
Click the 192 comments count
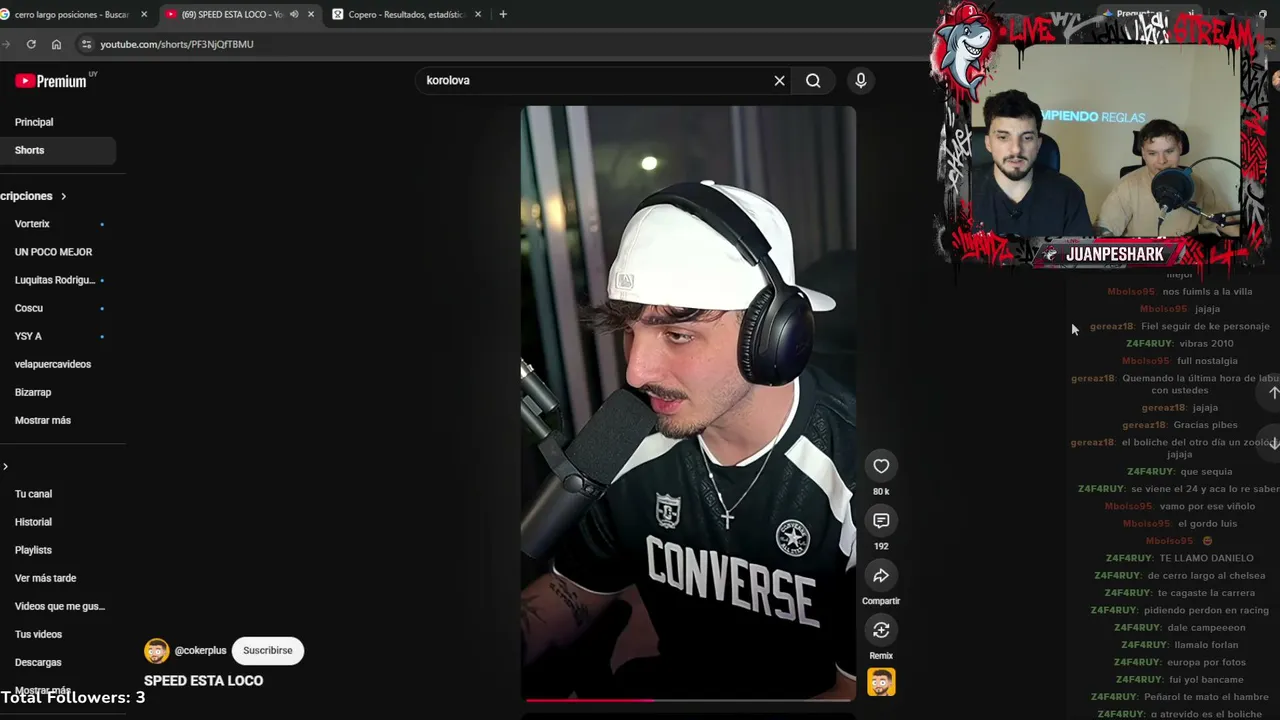click(x=881, y=547)
